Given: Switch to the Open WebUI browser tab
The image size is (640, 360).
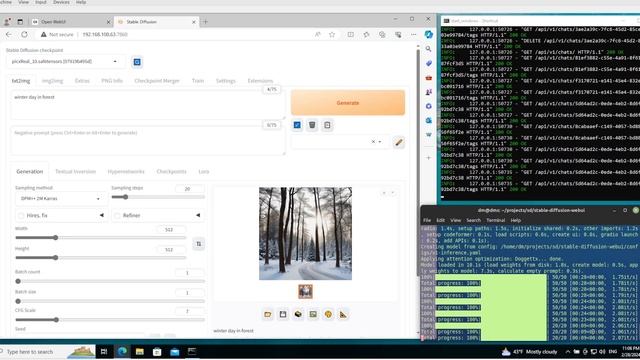Looking at the screenshot, I should (71, 22).
